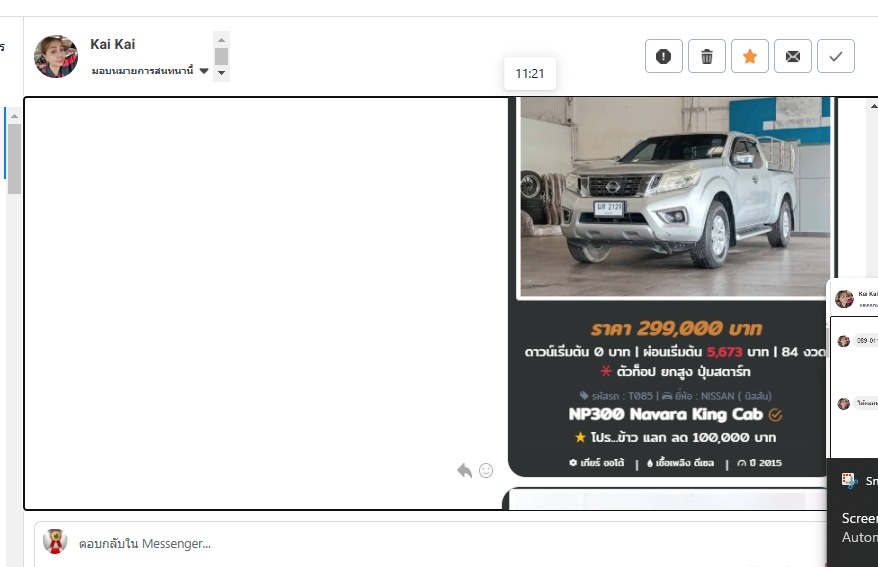Click the spam report exclamation icon
Viewport: 878px width, 567px height.
[664, 56]
